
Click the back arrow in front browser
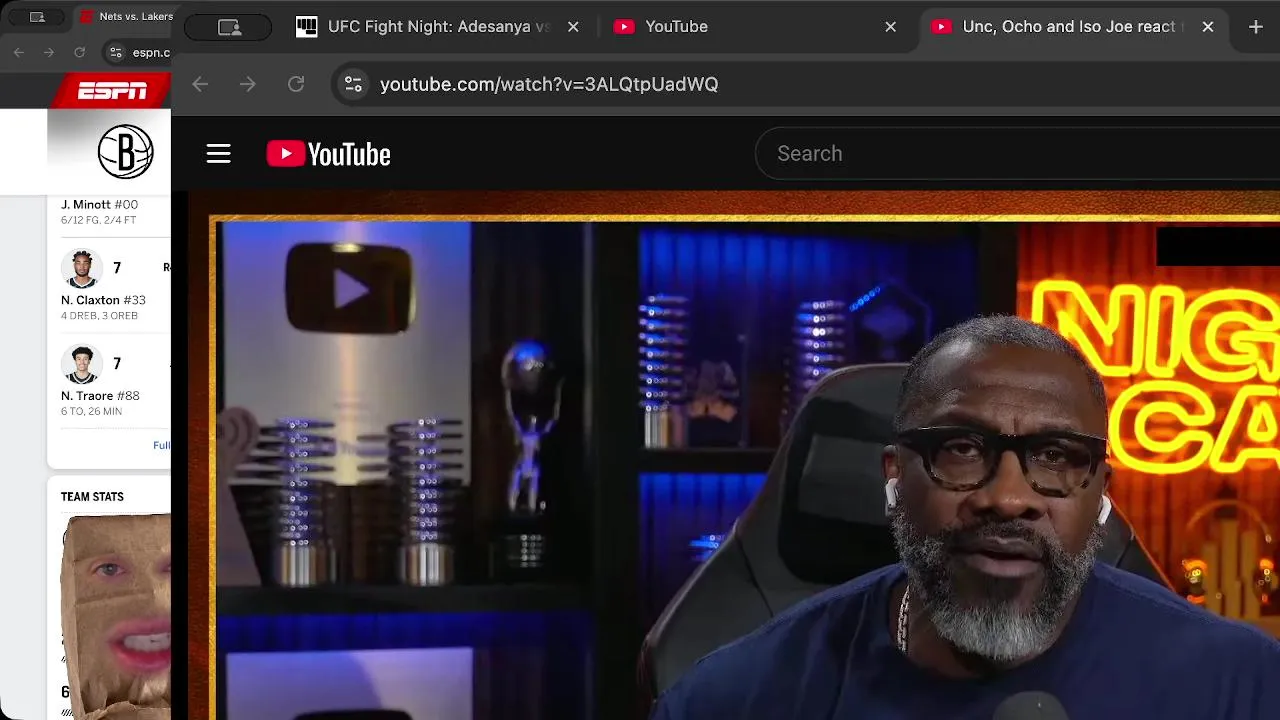tap(200, 85)
